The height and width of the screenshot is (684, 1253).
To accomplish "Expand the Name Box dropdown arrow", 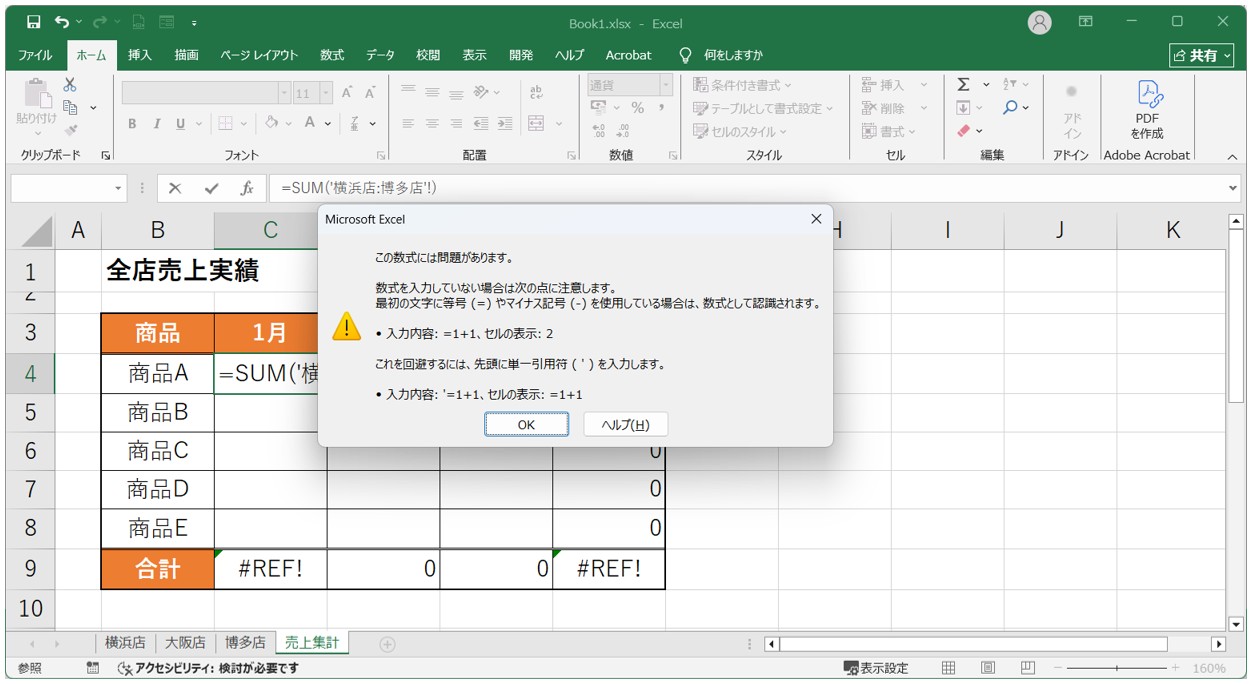I will [119, 188].
